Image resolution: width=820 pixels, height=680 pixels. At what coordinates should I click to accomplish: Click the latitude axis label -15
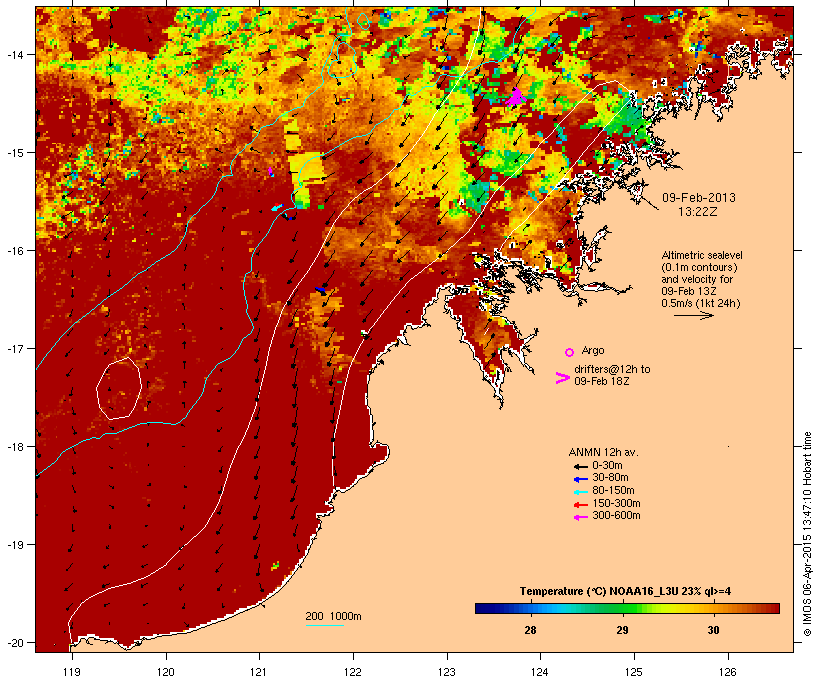click(14, 153)
